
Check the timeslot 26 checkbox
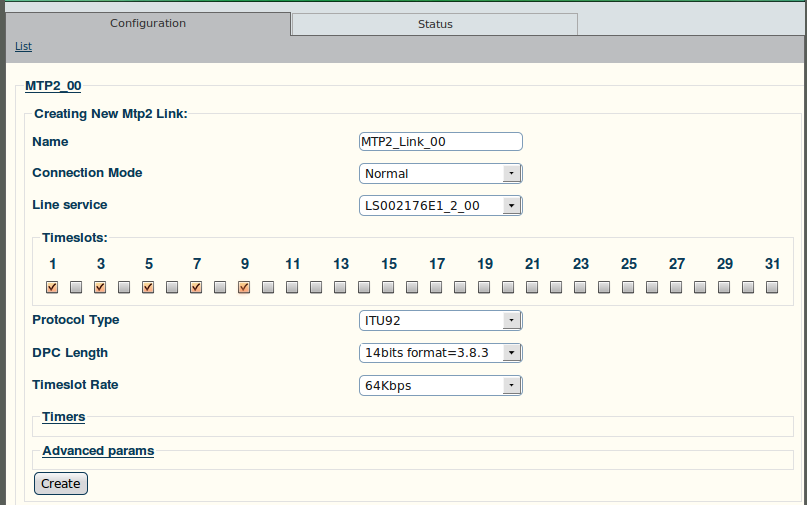[x=652, y=287]
